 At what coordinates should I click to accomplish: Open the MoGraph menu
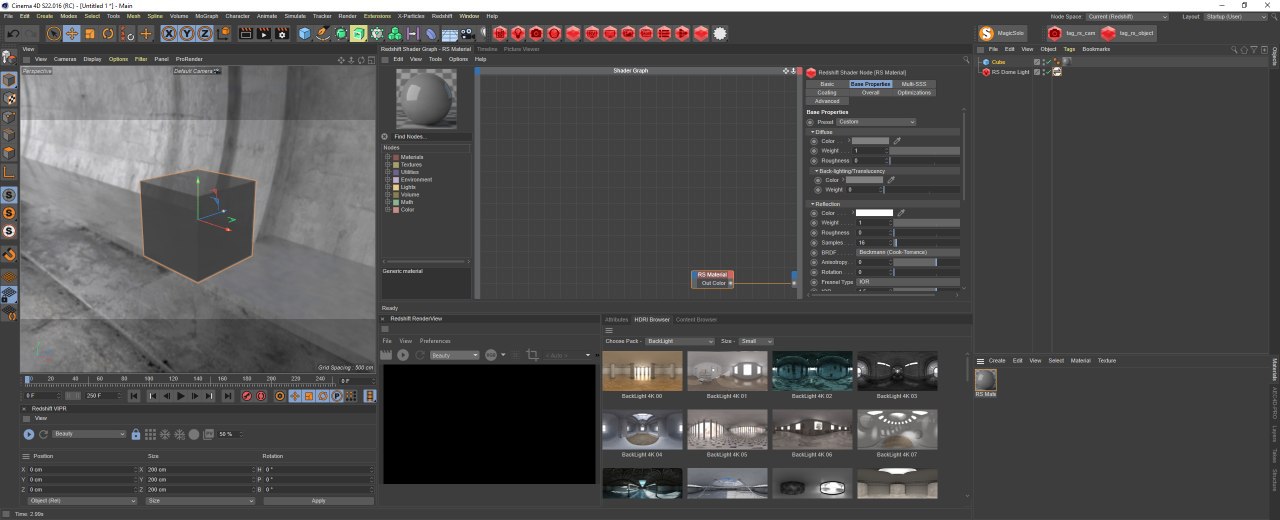(207, 16)
